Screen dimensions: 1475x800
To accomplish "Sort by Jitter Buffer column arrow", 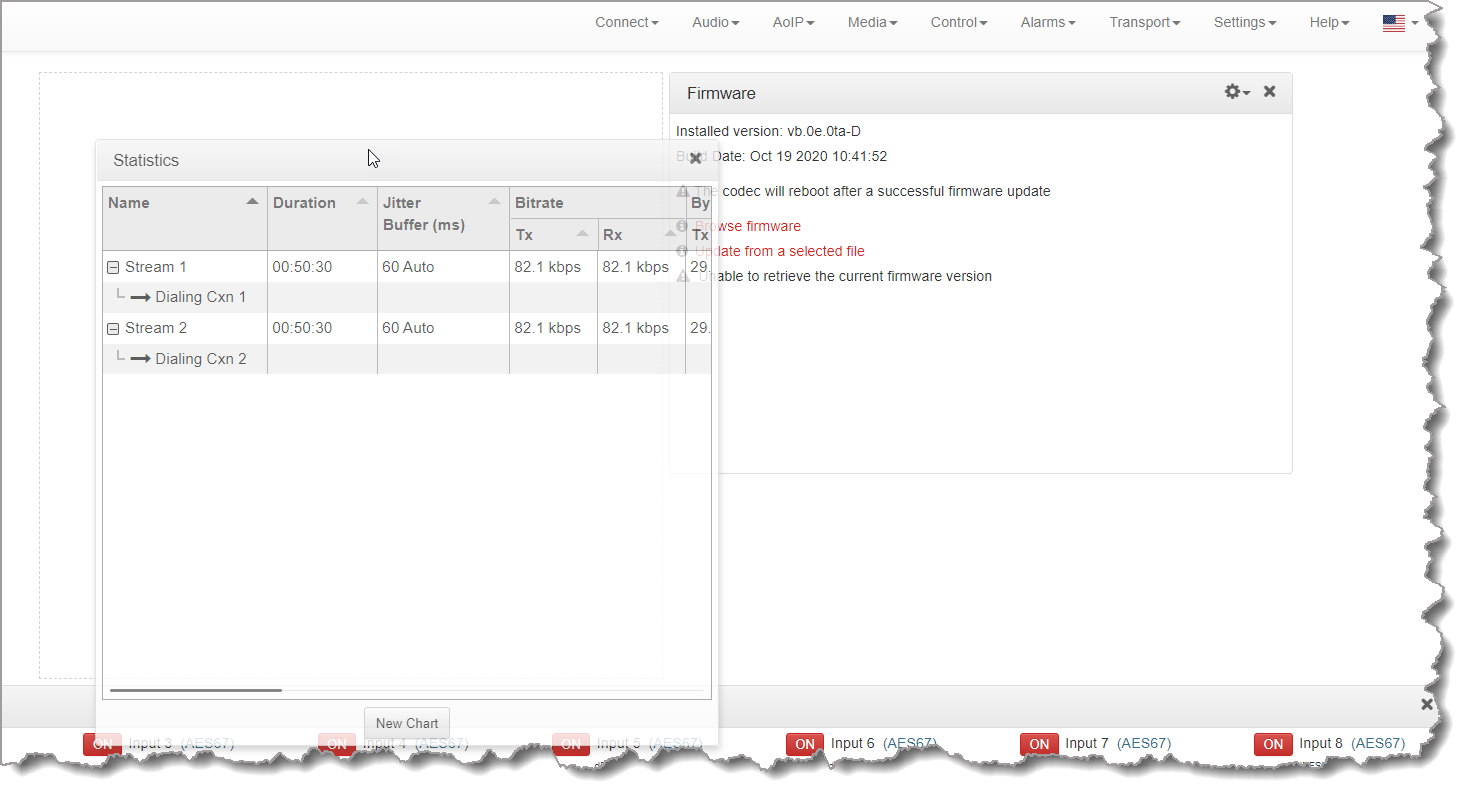I will (494, 202).
